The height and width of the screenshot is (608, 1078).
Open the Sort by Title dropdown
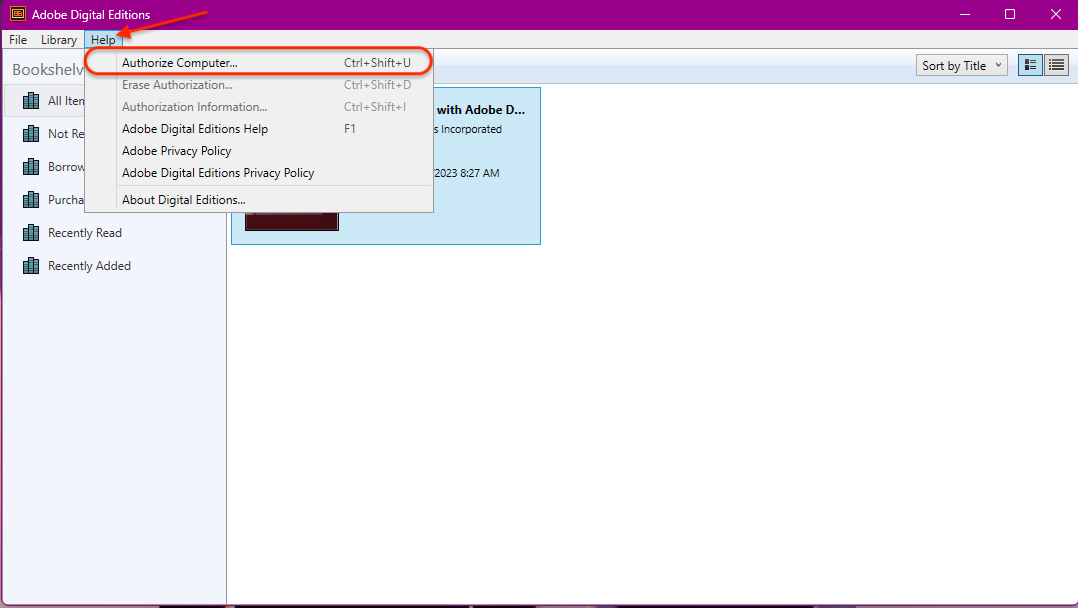click(961, 65)
